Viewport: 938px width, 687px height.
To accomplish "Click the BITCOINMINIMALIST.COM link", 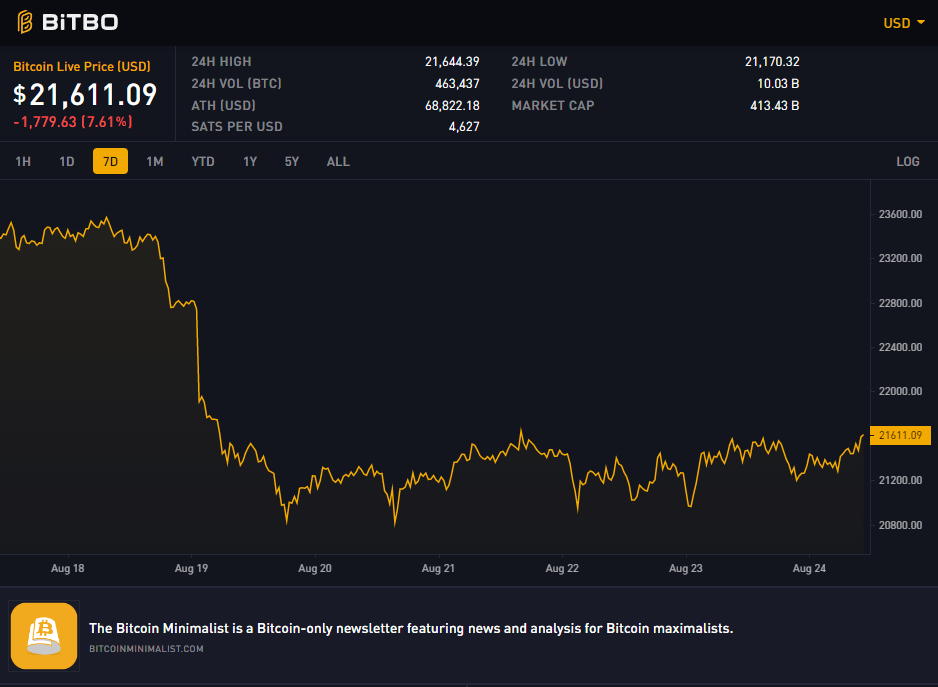I will point(147,649).
